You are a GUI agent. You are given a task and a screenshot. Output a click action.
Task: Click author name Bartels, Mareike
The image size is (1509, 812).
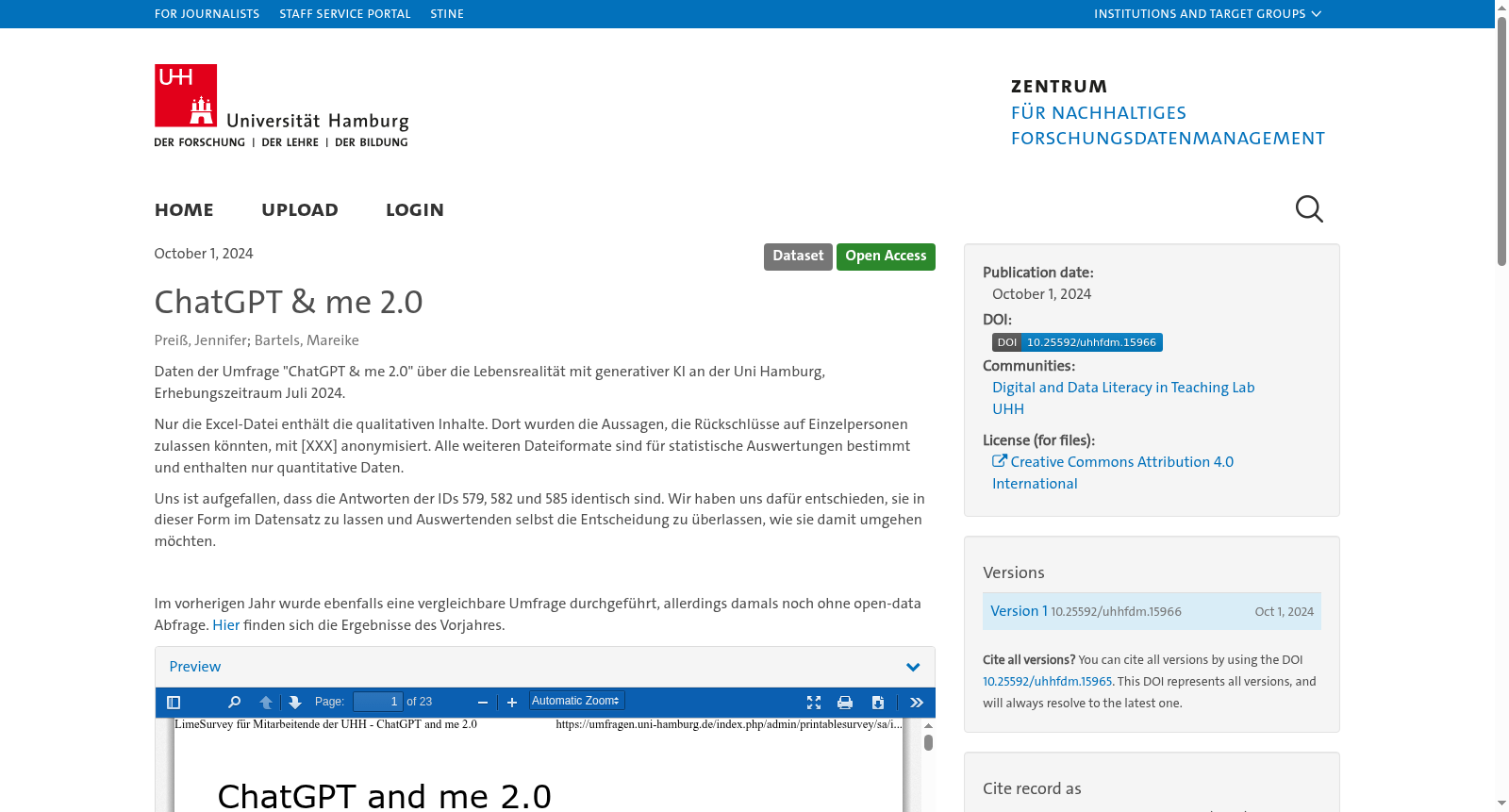[x=307, y=340]
